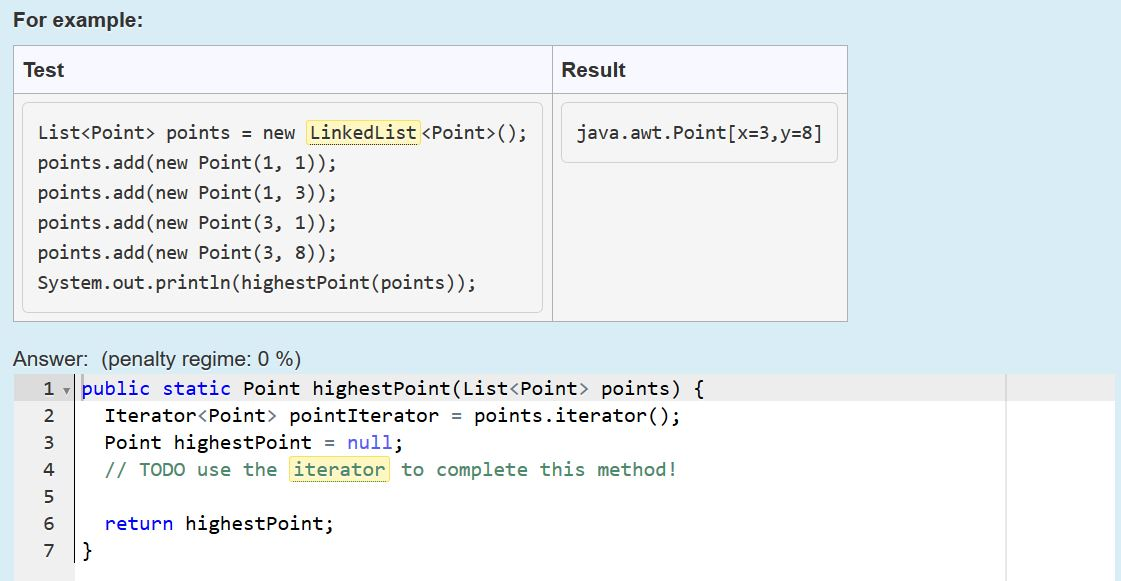This screenshot has width=1121, height=581.
Task: Click line number 3 in the editor gutter
Action: click(x=47, y=442)
